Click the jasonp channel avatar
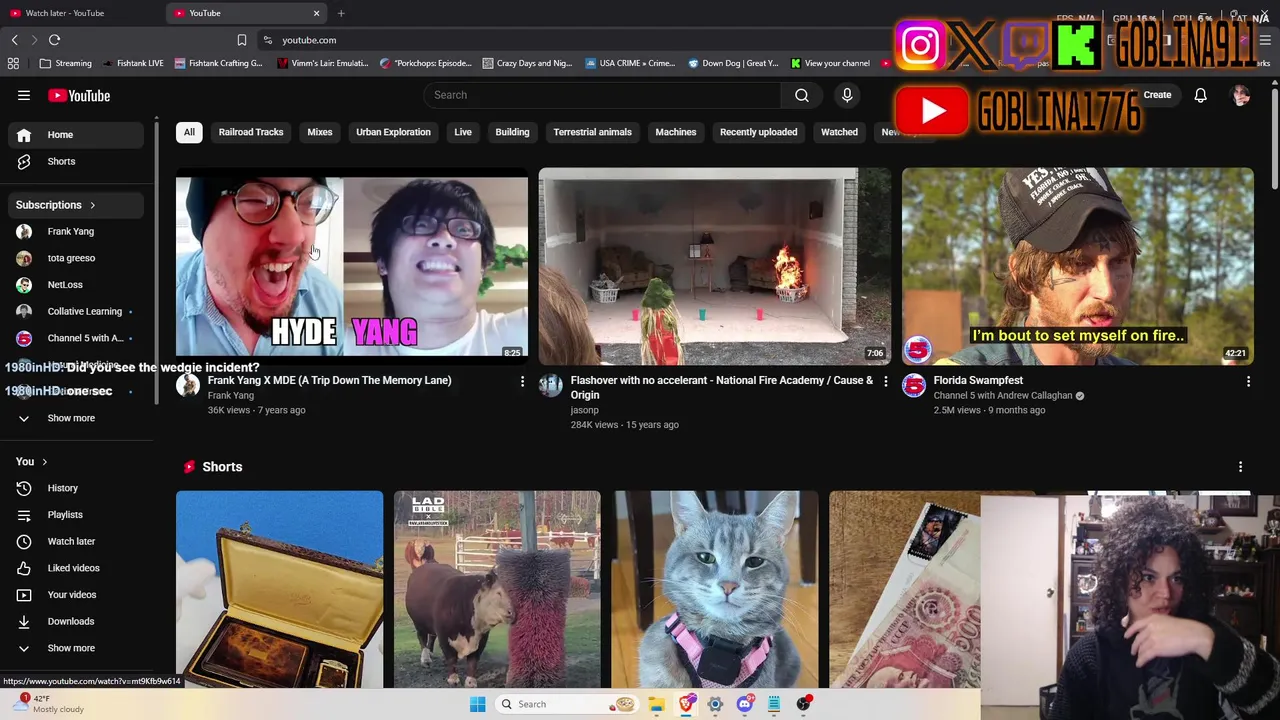This screenshot has height=720, width=1280. [x=551, y=387]
